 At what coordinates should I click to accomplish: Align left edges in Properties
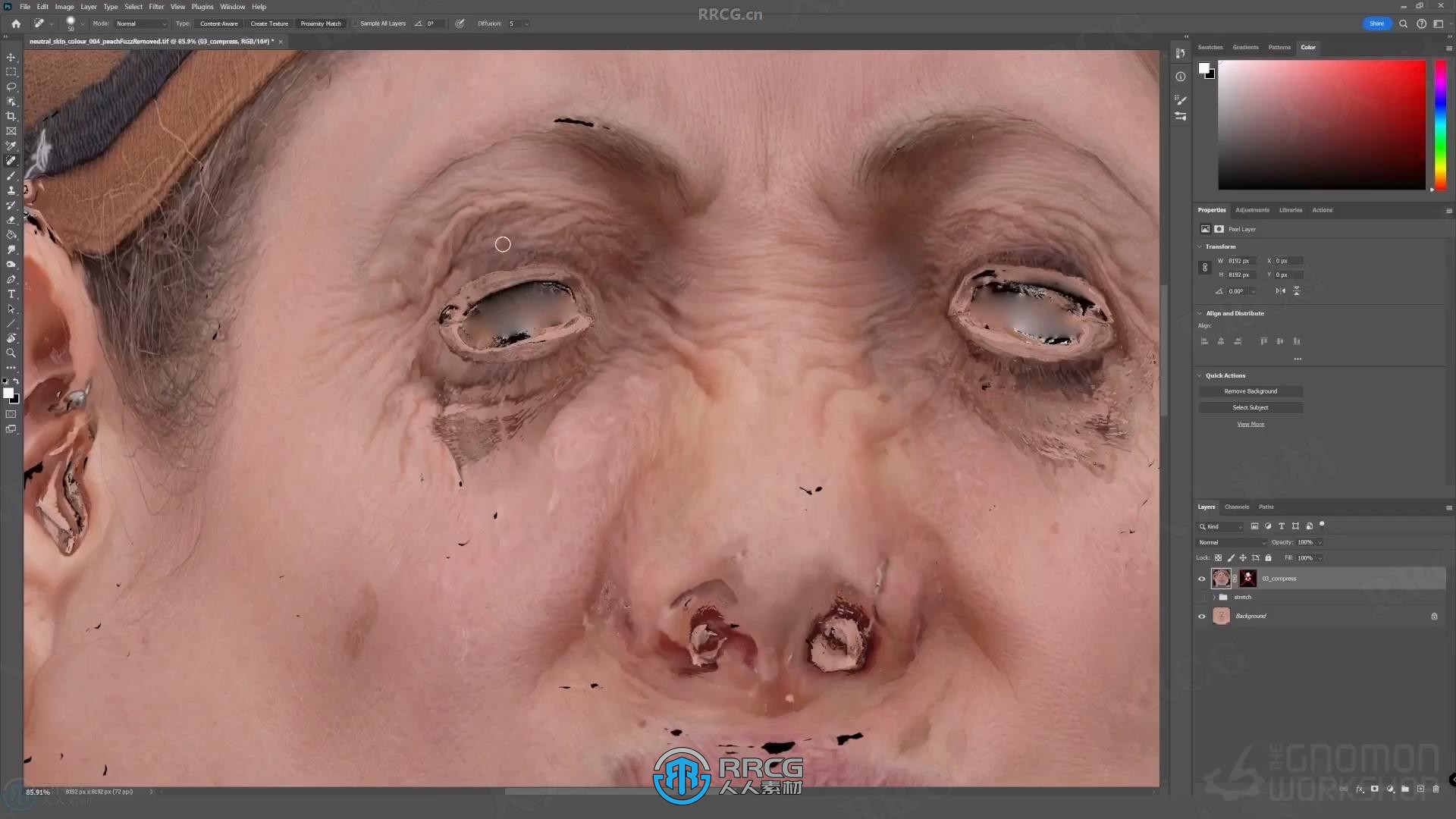1204,341
